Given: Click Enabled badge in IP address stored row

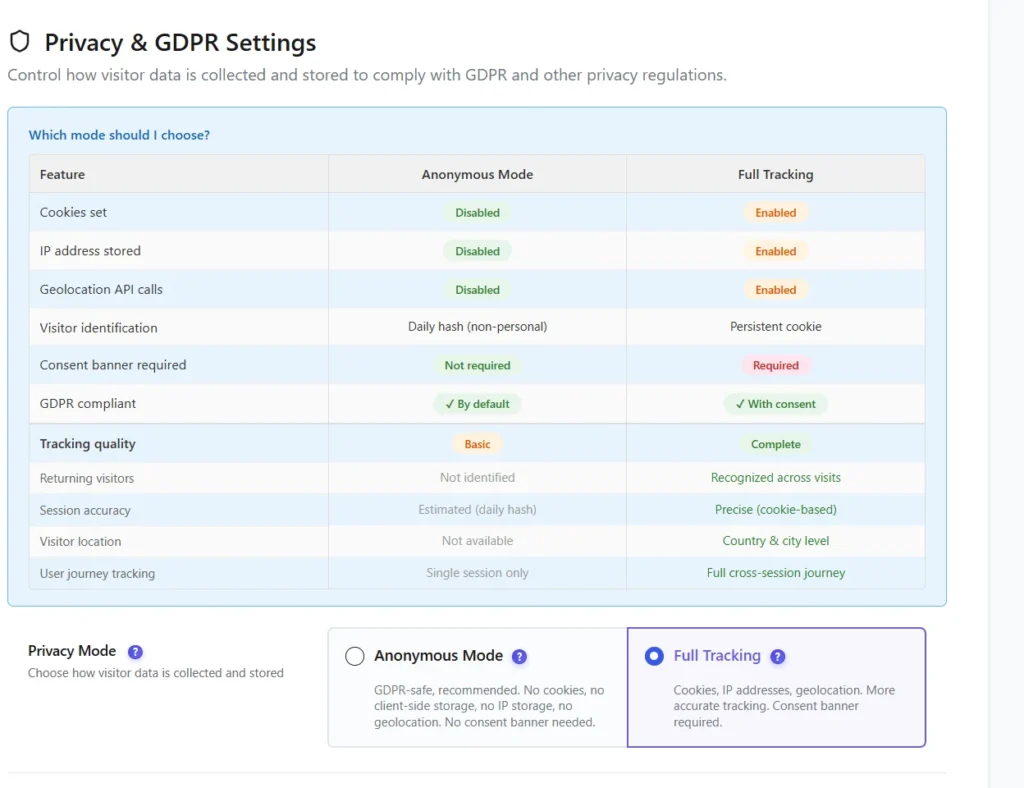Looking at the screenshot, I should coord(776,251).
